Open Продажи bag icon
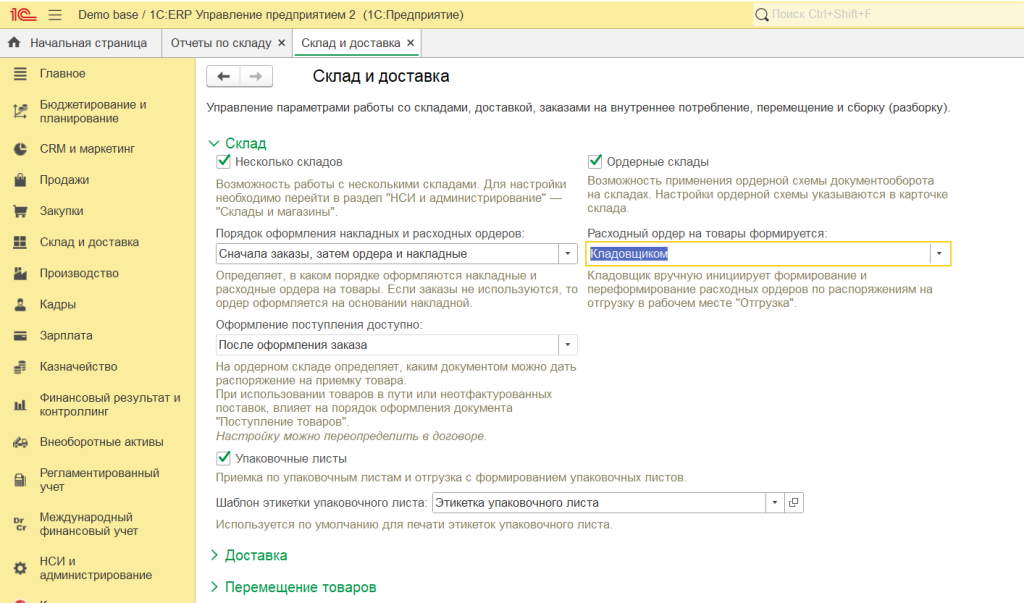This screenshot has width=1024, height=603. [20, 180]
